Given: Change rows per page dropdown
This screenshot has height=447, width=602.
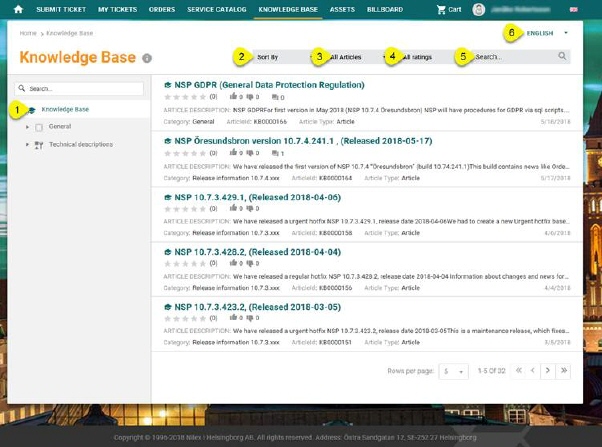Looking at the screenshot, I should (x=455, y=371).
